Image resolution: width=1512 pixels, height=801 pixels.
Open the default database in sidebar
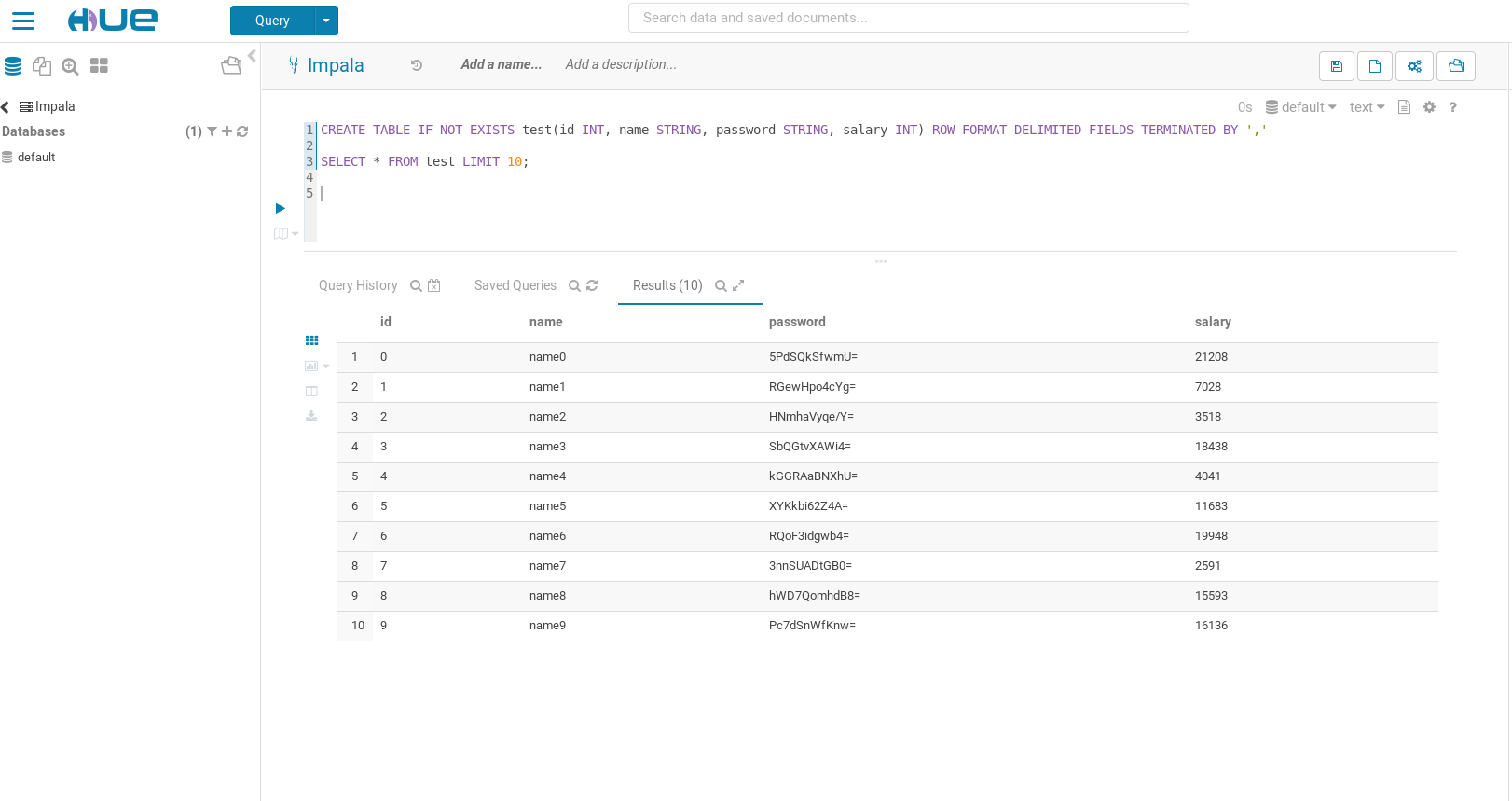click(x=36, y=158)
